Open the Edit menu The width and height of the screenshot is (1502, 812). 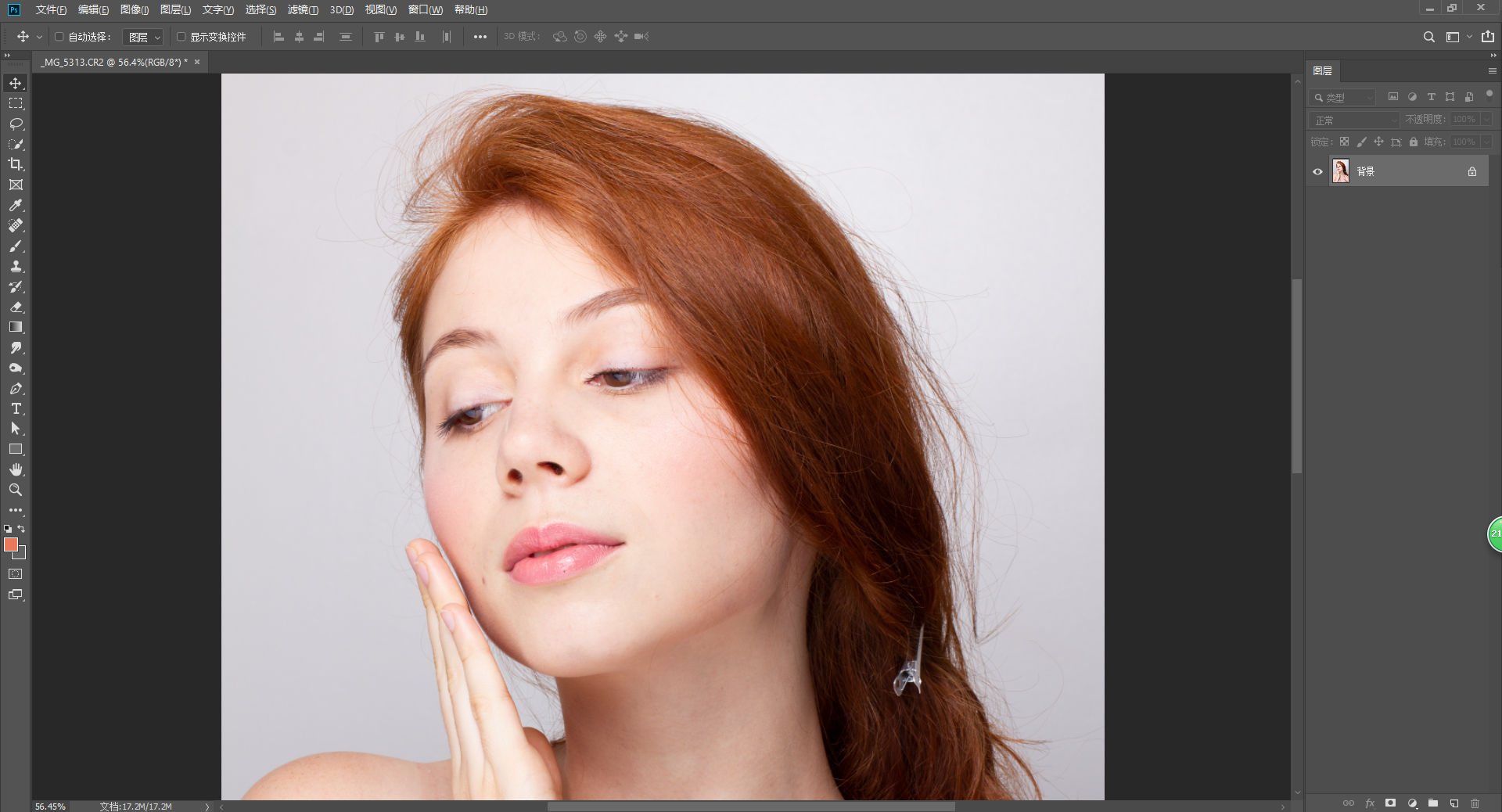93,9
